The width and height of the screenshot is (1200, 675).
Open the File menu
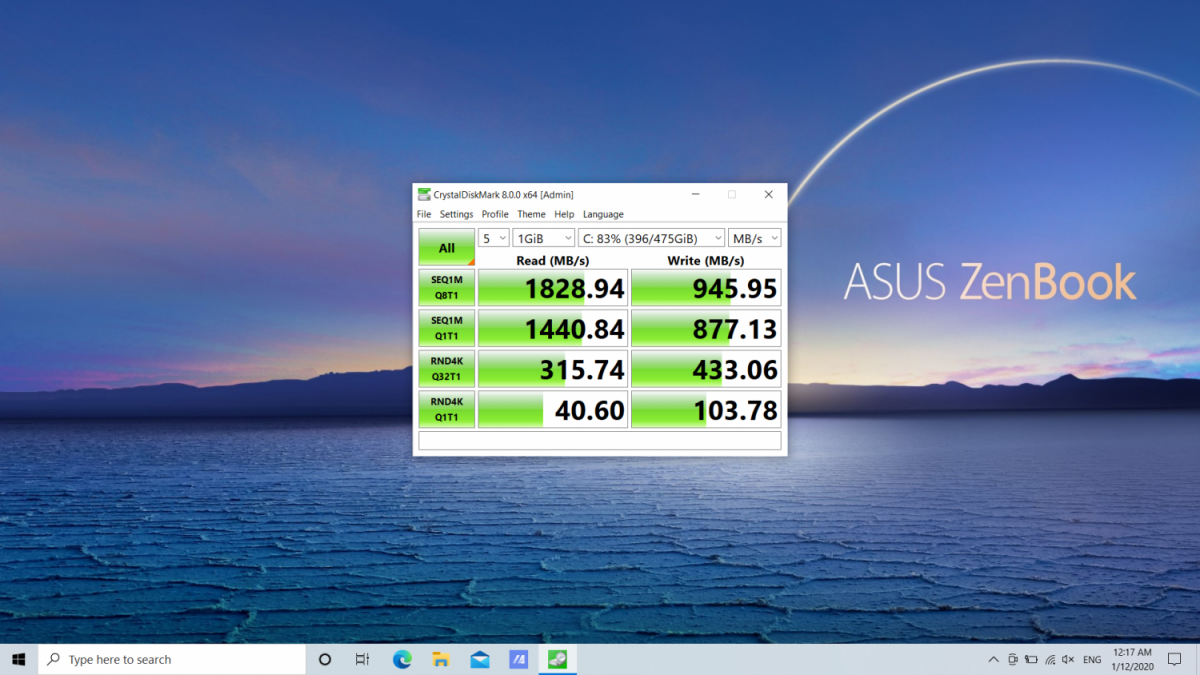tap(424, 214)
